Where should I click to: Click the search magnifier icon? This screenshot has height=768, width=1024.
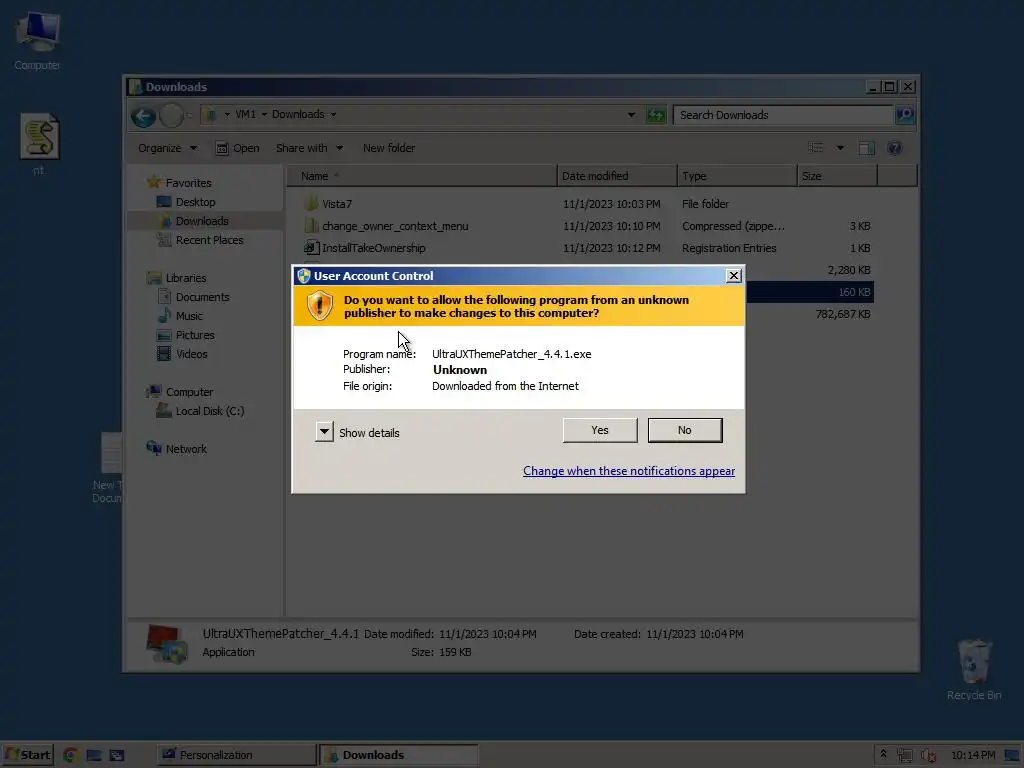click(904, 115)
